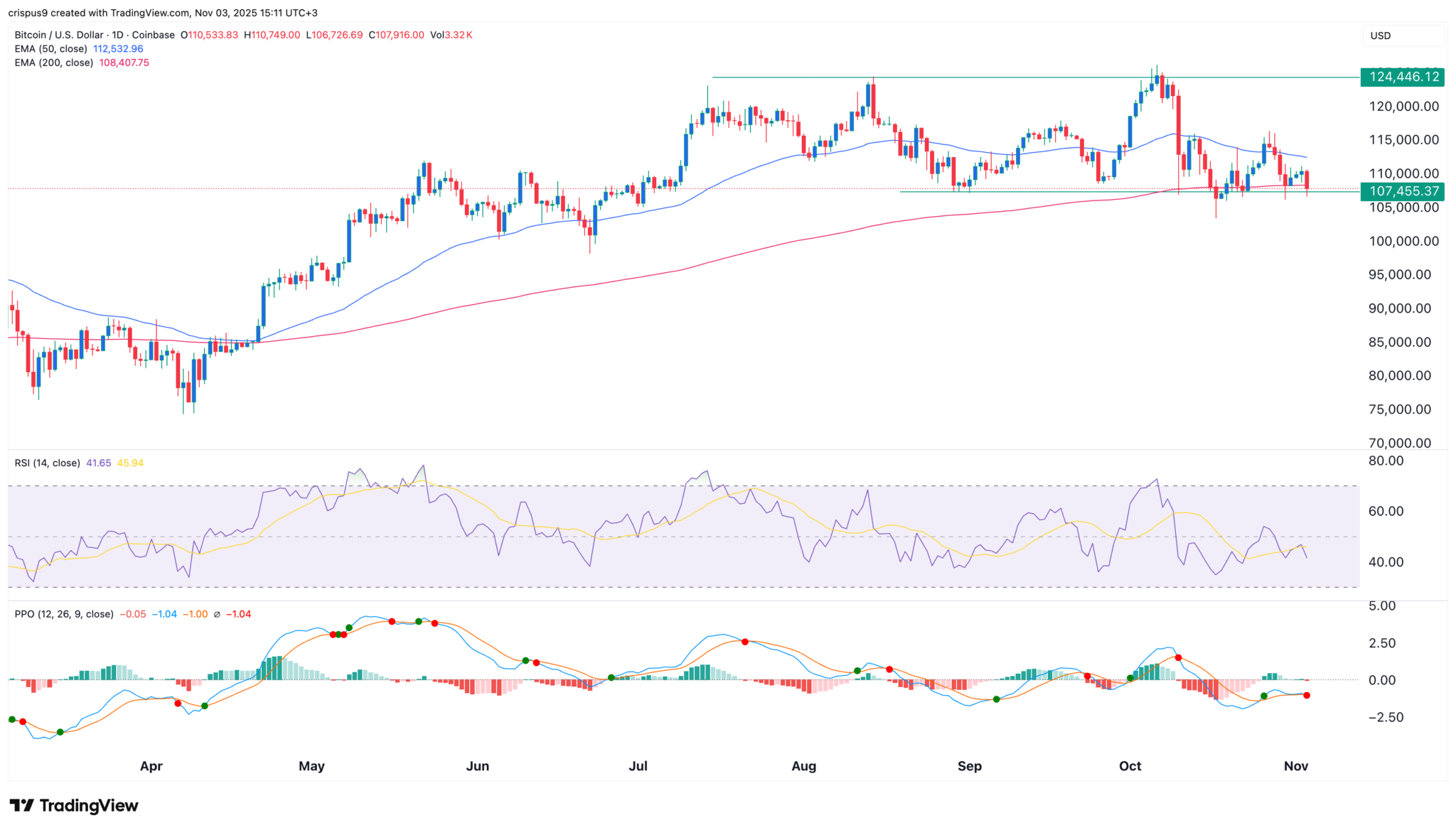
Task: Click the green PPO dot near early September
Action: 996,700
